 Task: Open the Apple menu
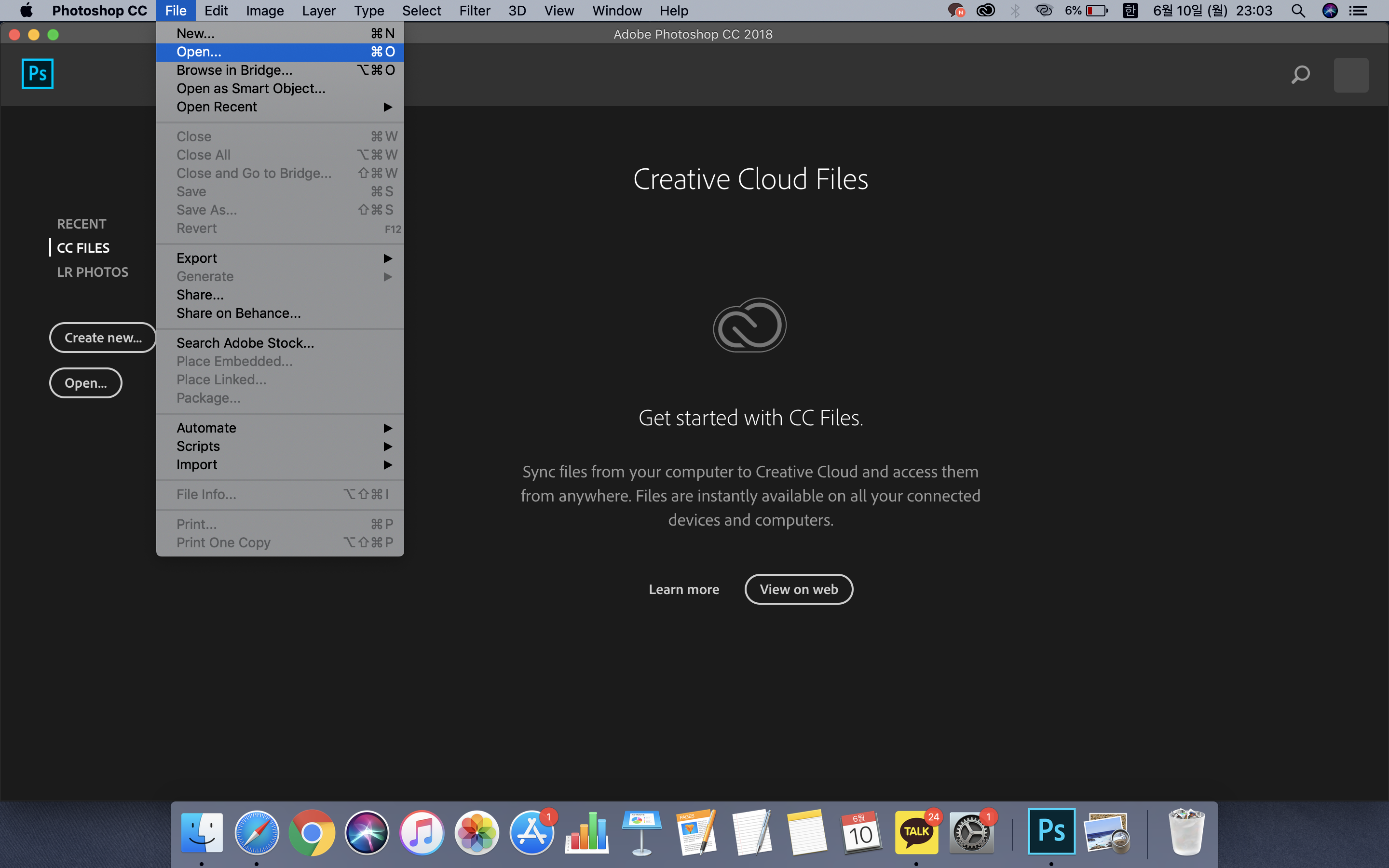pos(26,10)
